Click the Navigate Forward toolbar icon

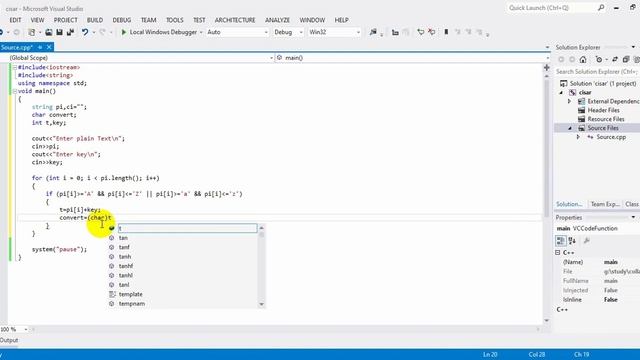16,32
